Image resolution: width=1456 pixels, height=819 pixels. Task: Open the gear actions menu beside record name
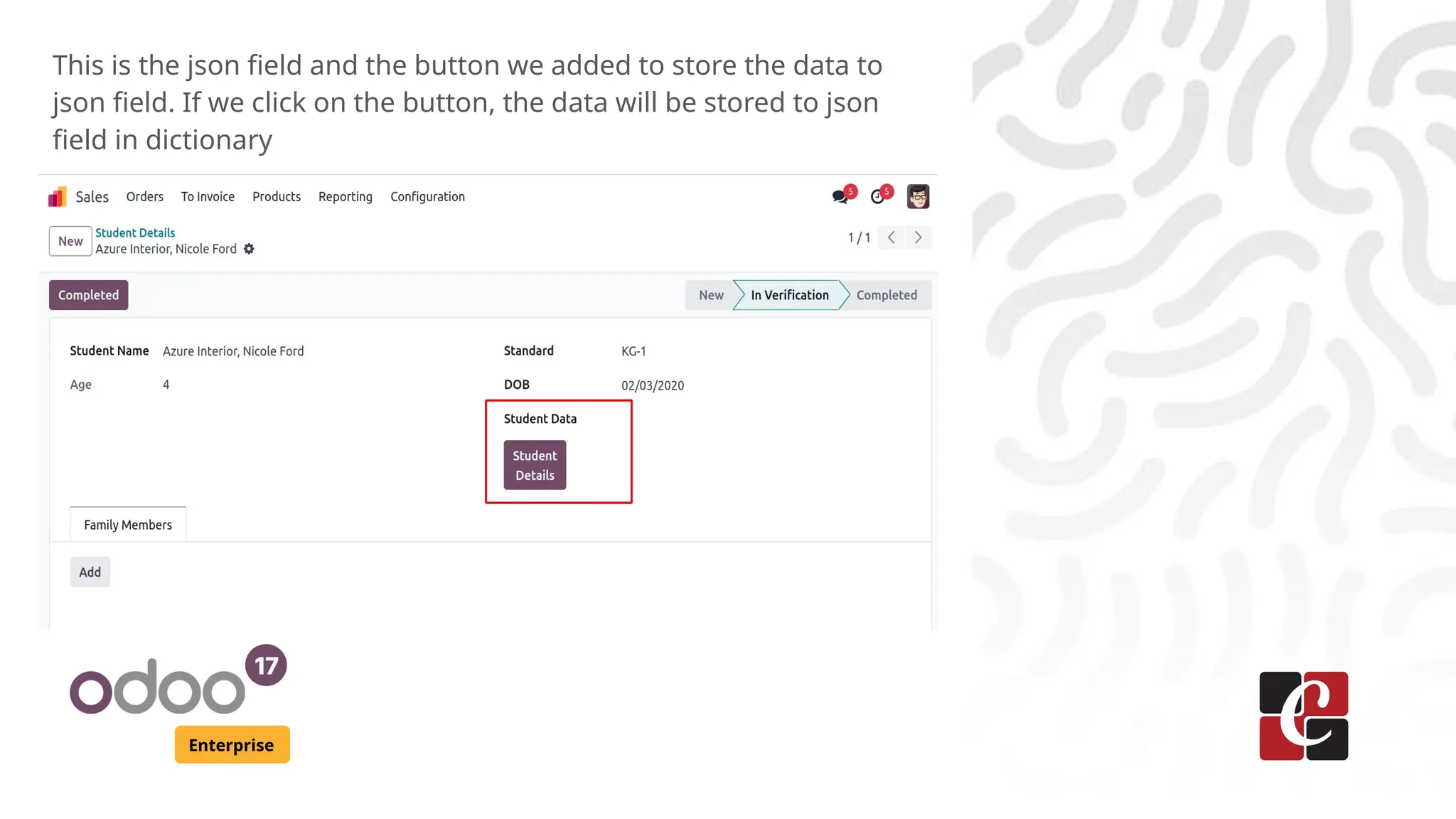(x=249, y=249)
